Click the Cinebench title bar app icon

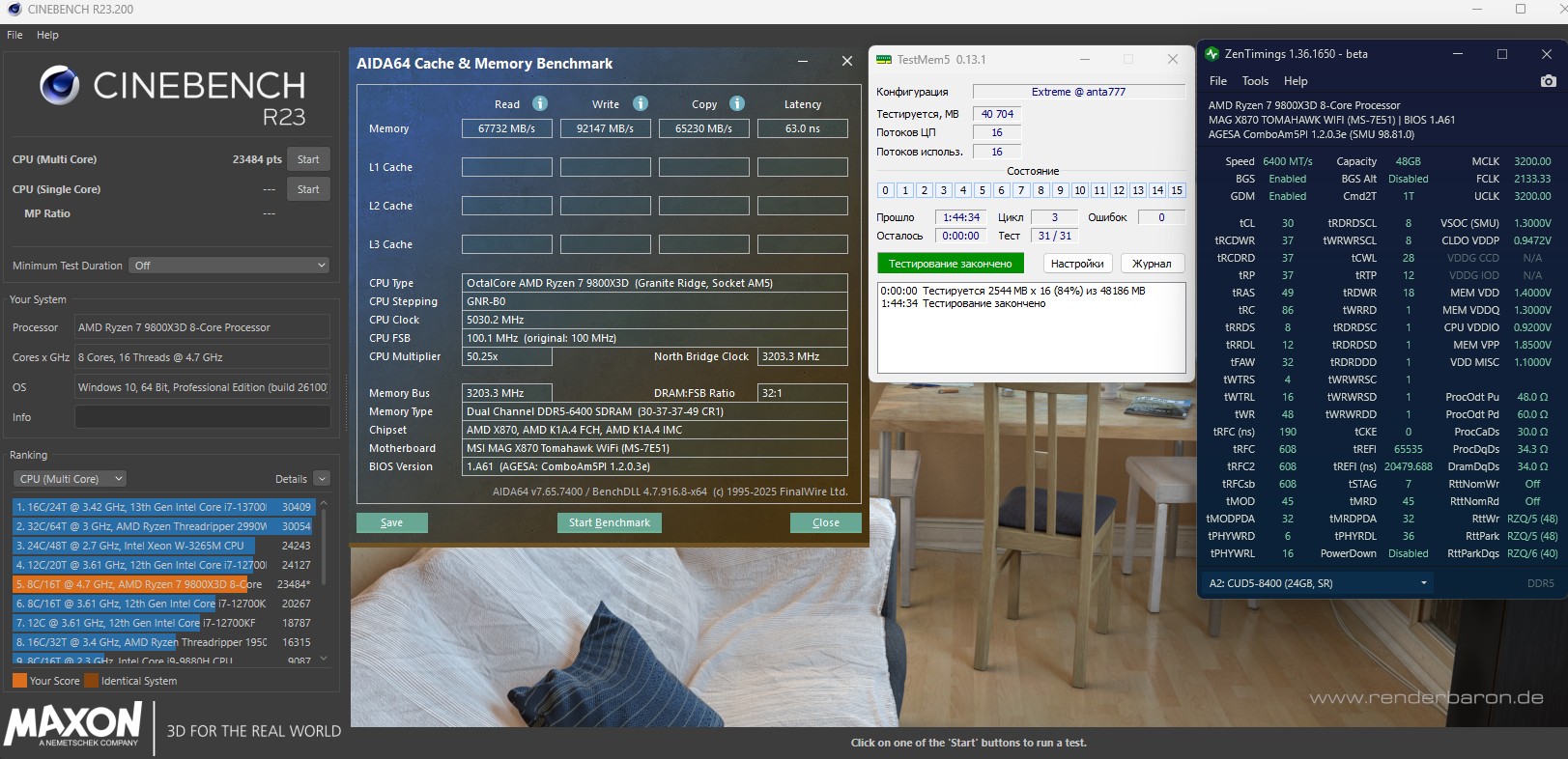pyautogui.click(x=14, y=10)
